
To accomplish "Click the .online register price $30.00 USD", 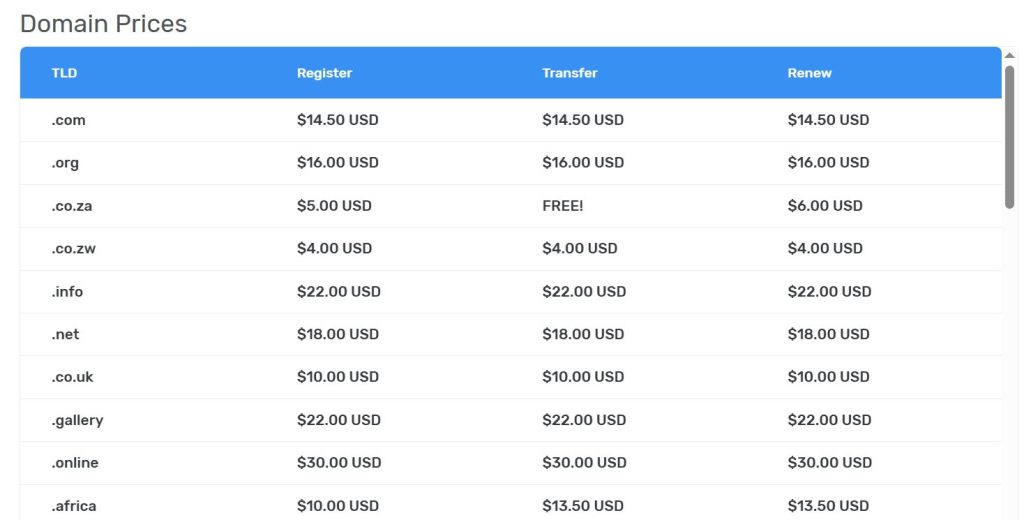I will (338, 463).
